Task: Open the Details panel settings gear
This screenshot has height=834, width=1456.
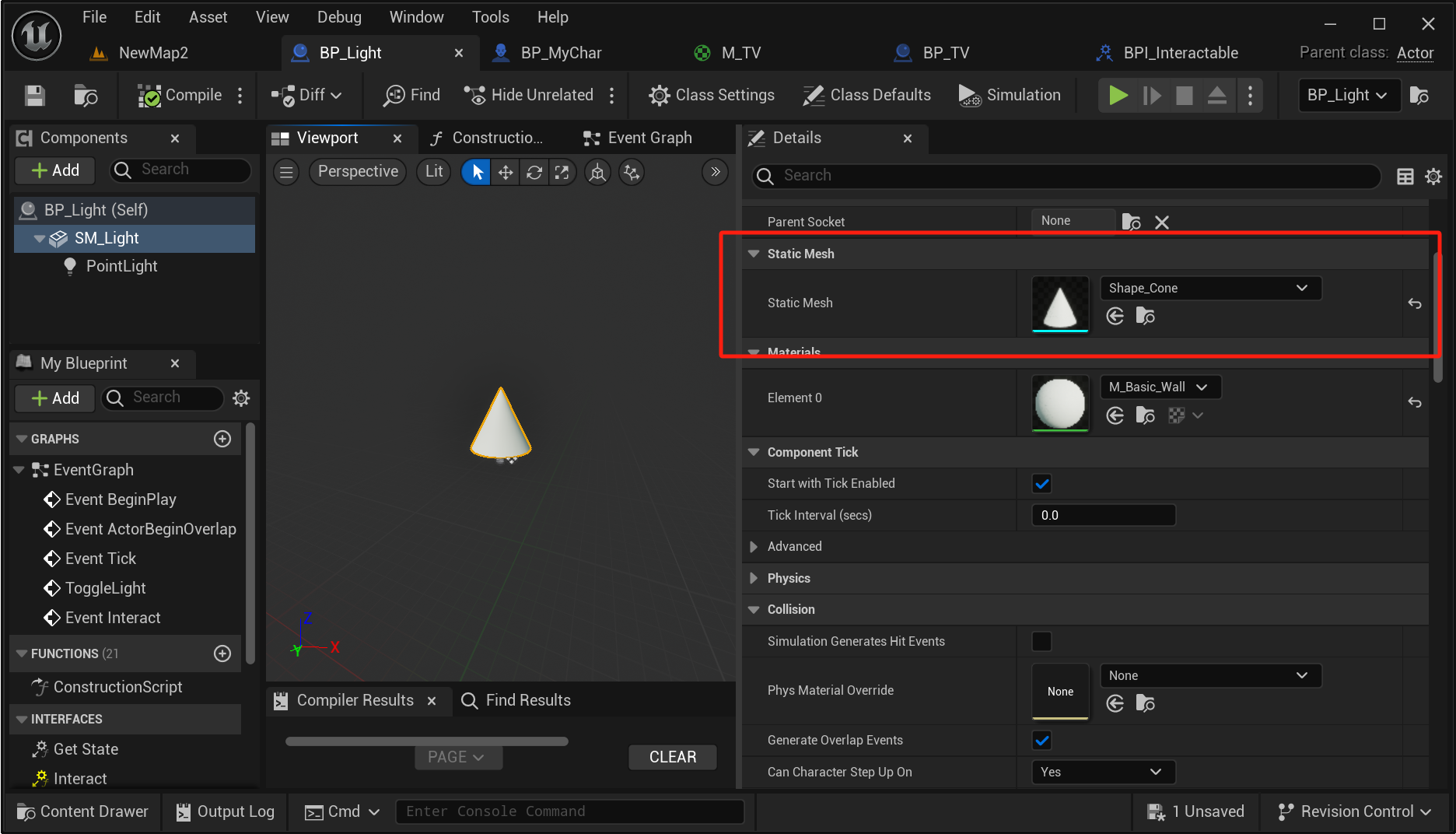Action: point(1433,177)
